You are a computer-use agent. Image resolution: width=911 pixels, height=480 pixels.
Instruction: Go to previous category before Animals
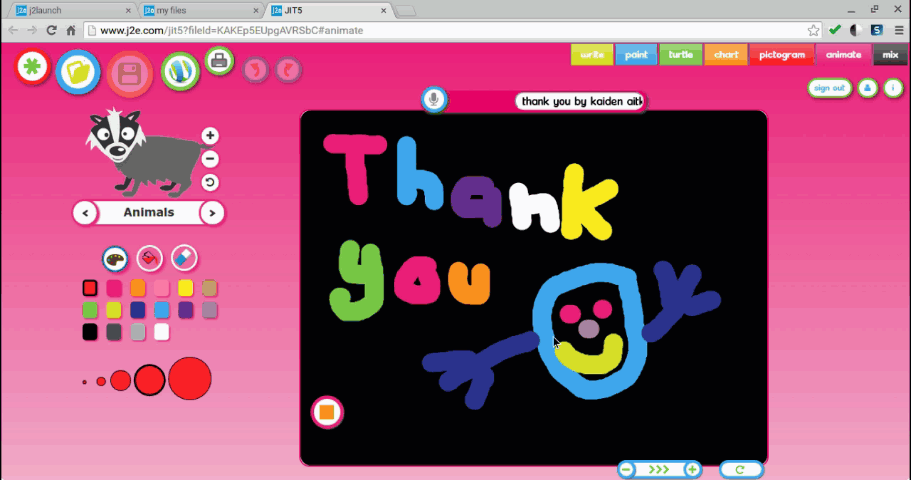[85, 213]
